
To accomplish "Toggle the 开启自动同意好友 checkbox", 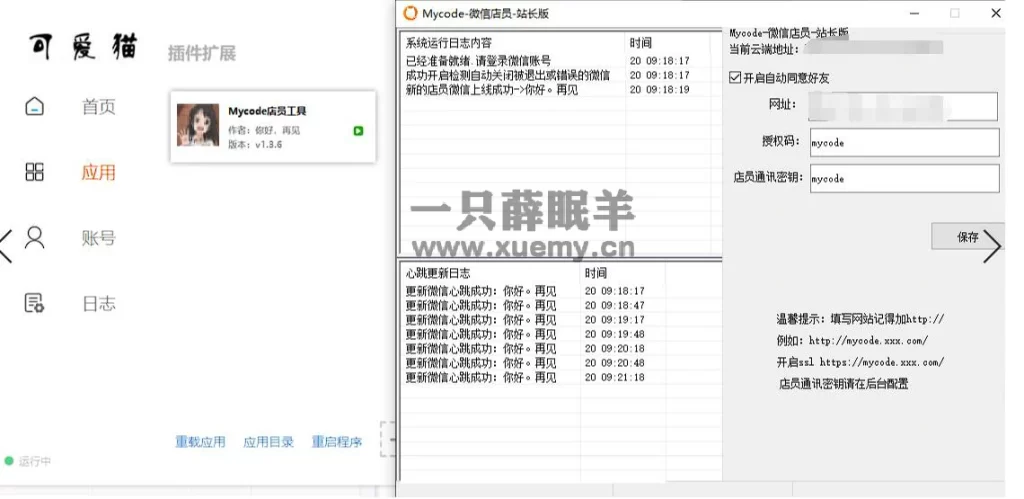I will [735, 78].
